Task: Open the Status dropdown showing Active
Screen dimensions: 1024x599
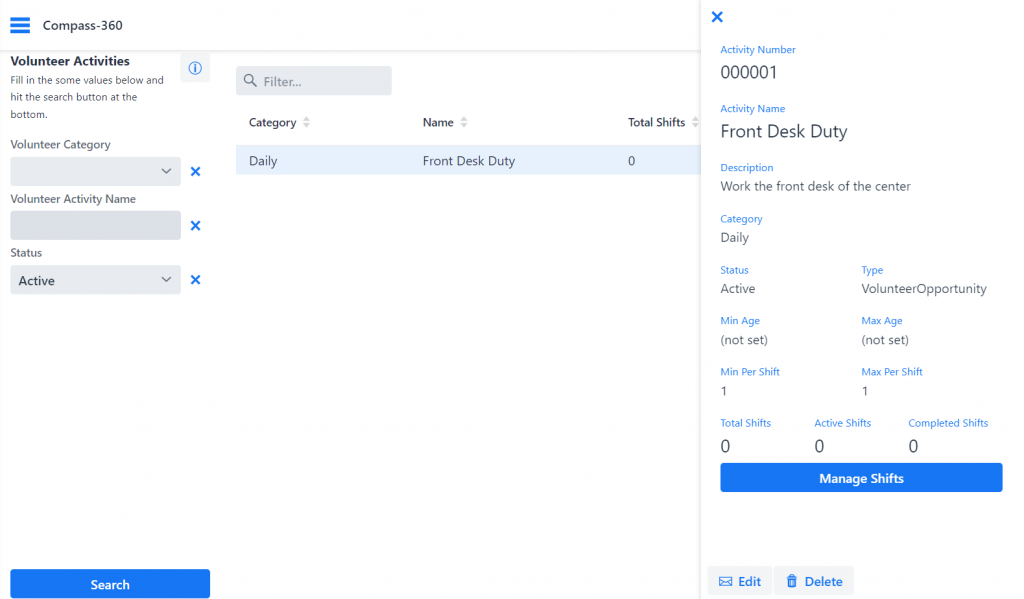Action: [95, 280]
